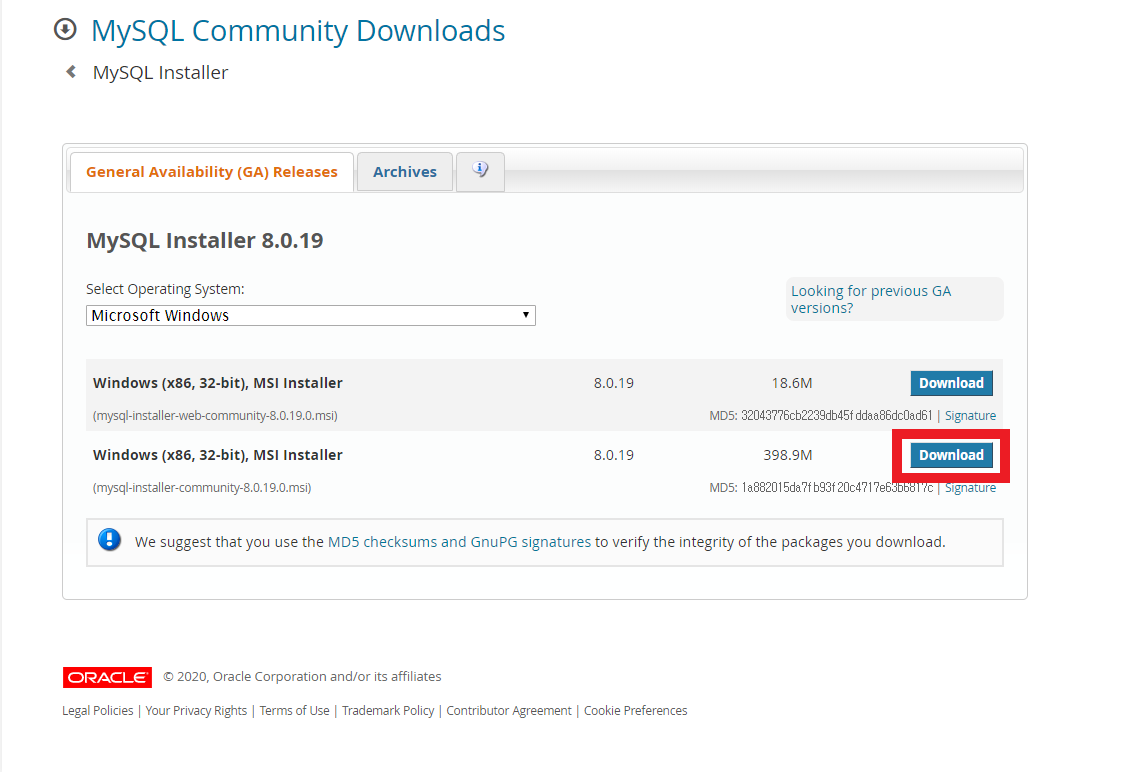The height and width of the screenshot is (772, 1144).
Task: Click the MD5 hash starting with 32043776
Action: click(x=836, y=416)
